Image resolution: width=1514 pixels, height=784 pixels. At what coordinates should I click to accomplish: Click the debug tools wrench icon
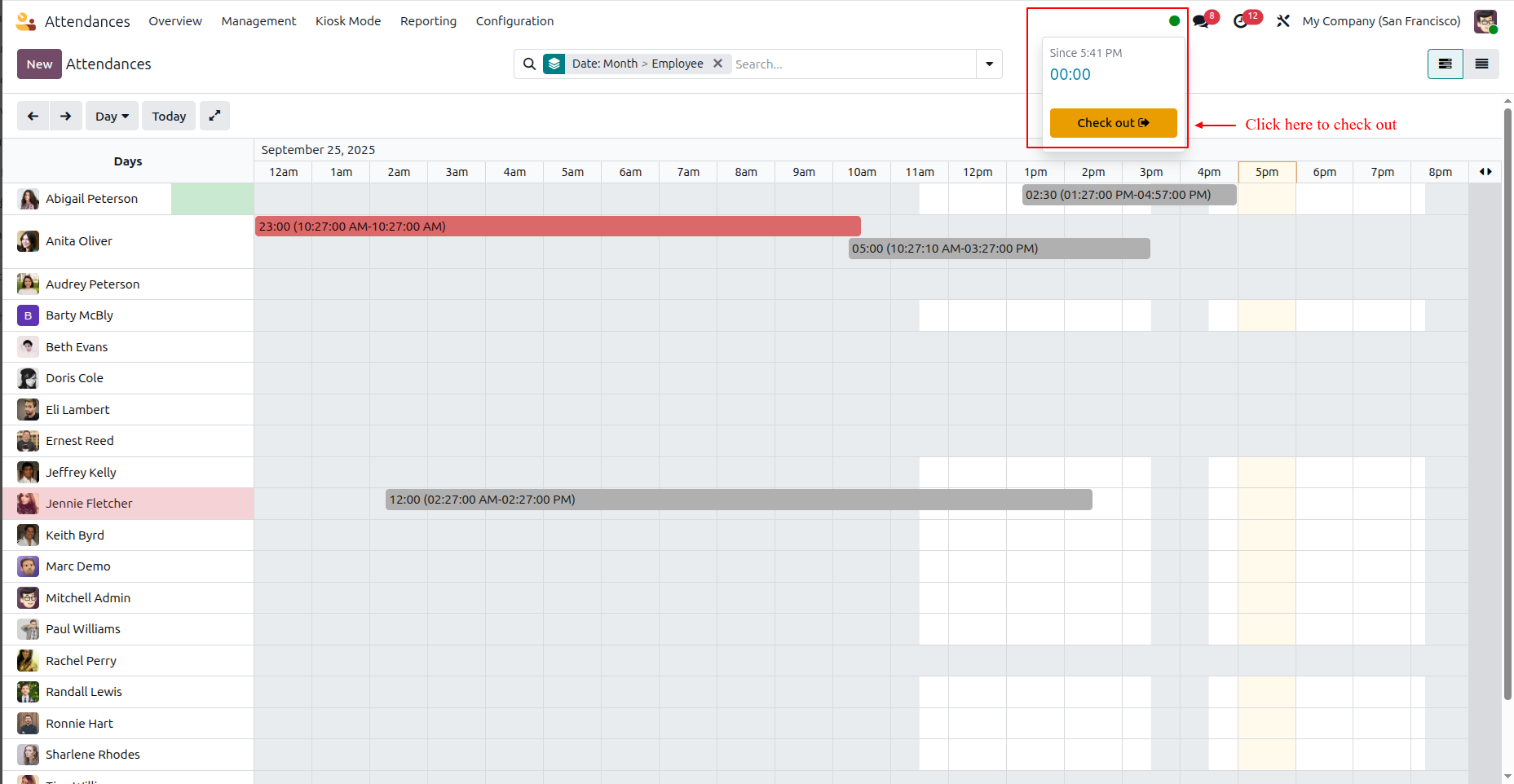pos(1283,21)
